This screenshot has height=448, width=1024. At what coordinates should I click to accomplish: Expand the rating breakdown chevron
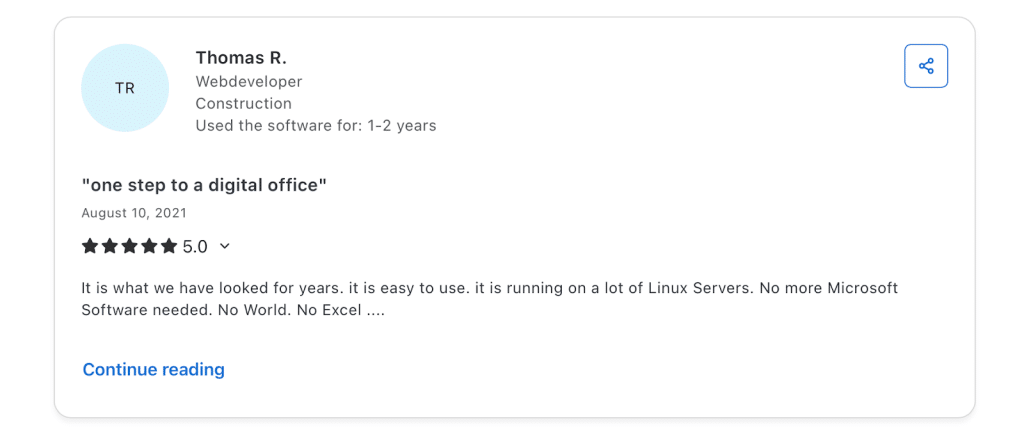[x=224, y=246]
